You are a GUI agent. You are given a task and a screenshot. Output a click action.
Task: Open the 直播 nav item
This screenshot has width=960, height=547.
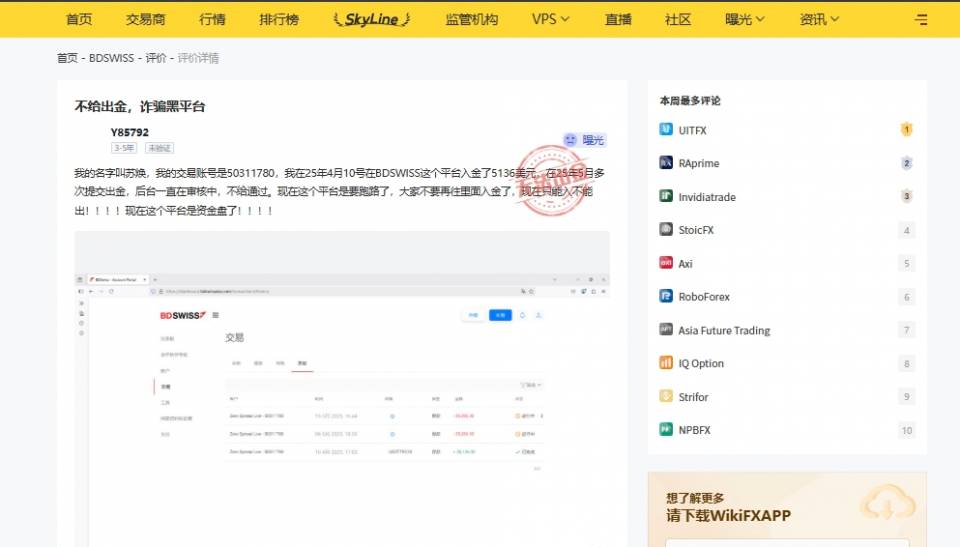point(618,20)
